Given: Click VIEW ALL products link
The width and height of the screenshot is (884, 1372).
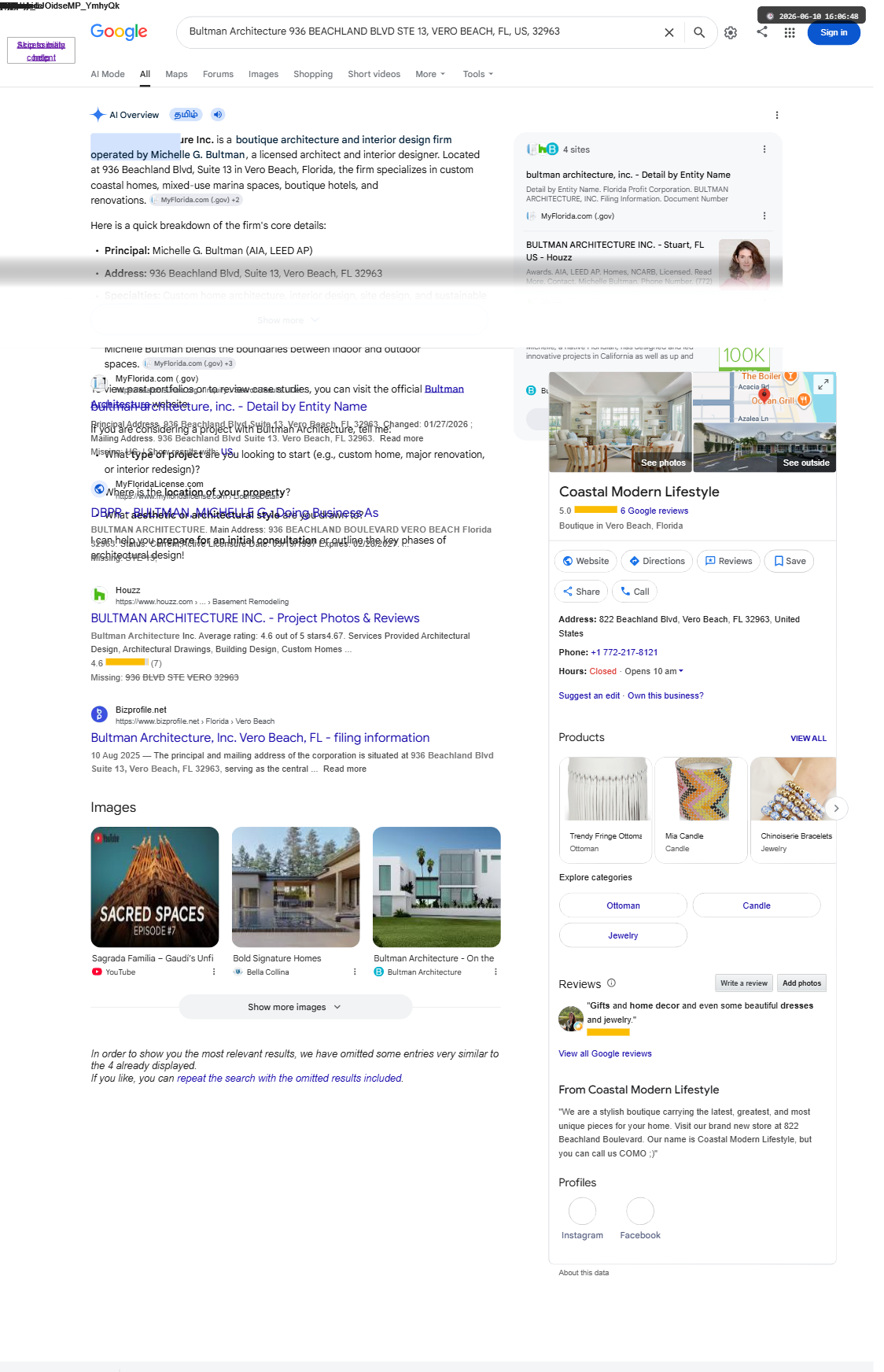Looking at the screenshot, I should tap(808, 739).
